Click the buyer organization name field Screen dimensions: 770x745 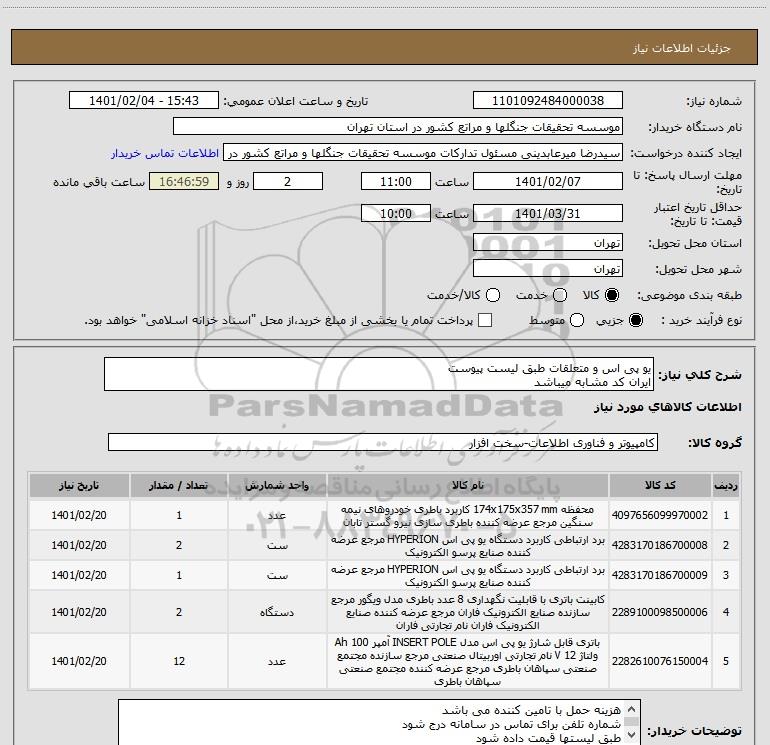point(398,127)
